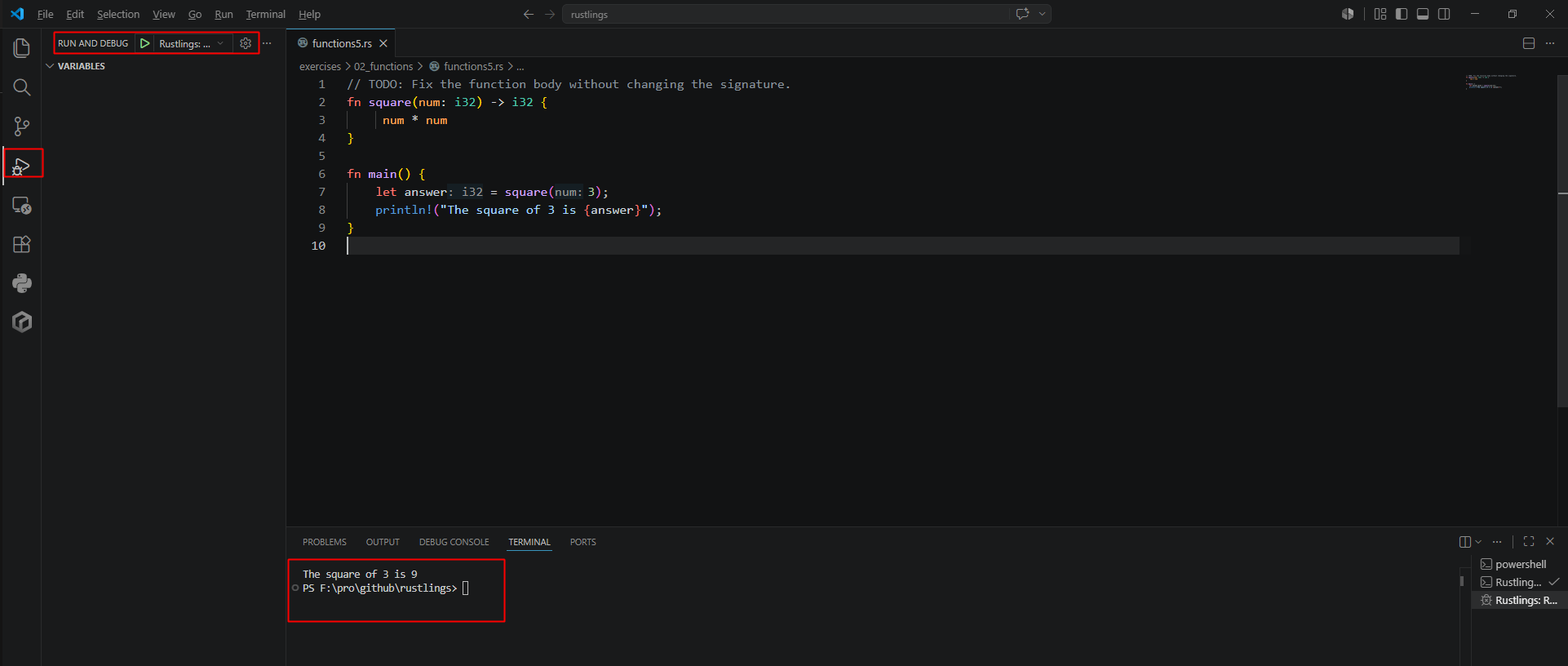Click the exercises breadcrumb
The width and height of the screenshot is (1568, 666).
(320, 67)
